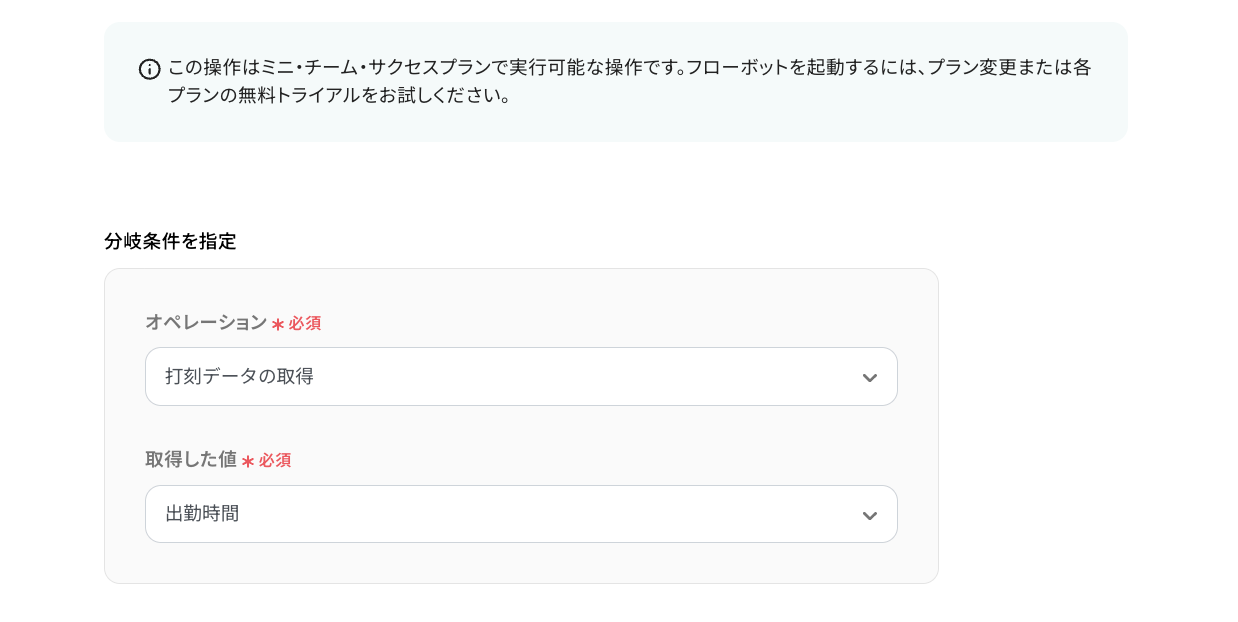Open the 取得した値 dropdown showing 出勤時間
This screenshot has width=1238, height=622.
point(520,515)
